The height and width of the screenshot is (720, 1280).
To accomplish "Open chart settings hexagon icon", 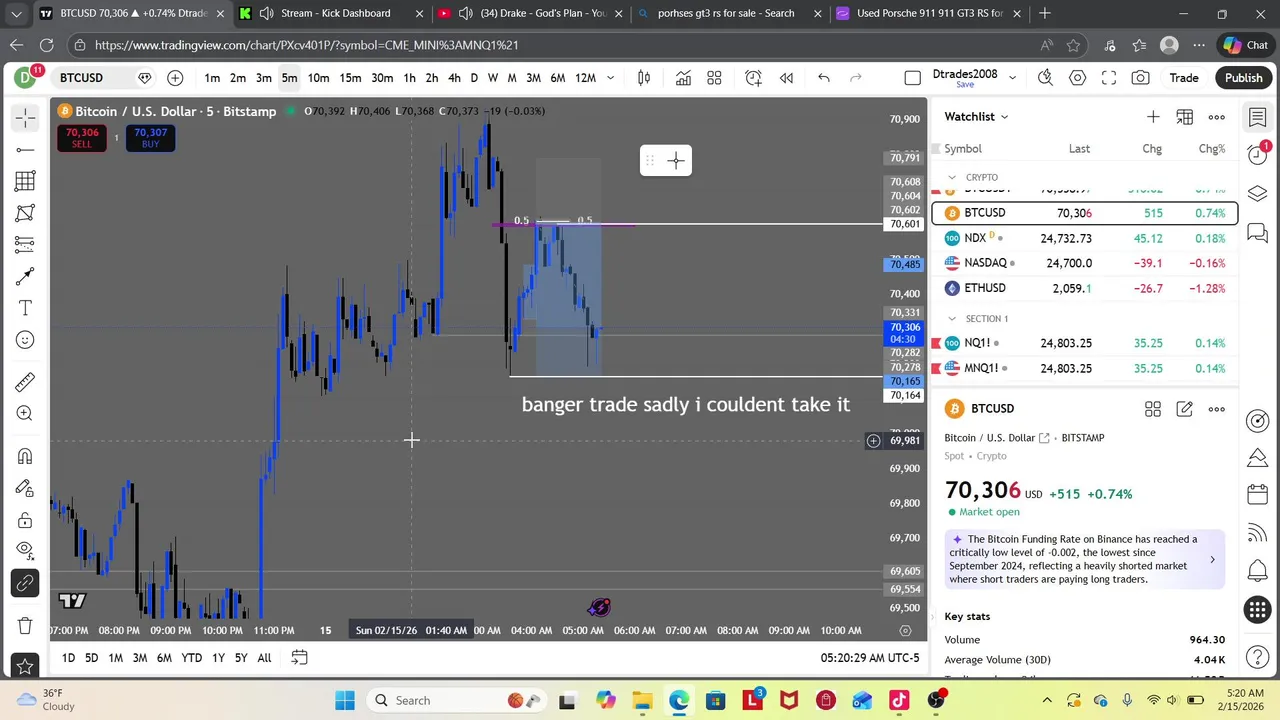I will [x=1077, y=78].
